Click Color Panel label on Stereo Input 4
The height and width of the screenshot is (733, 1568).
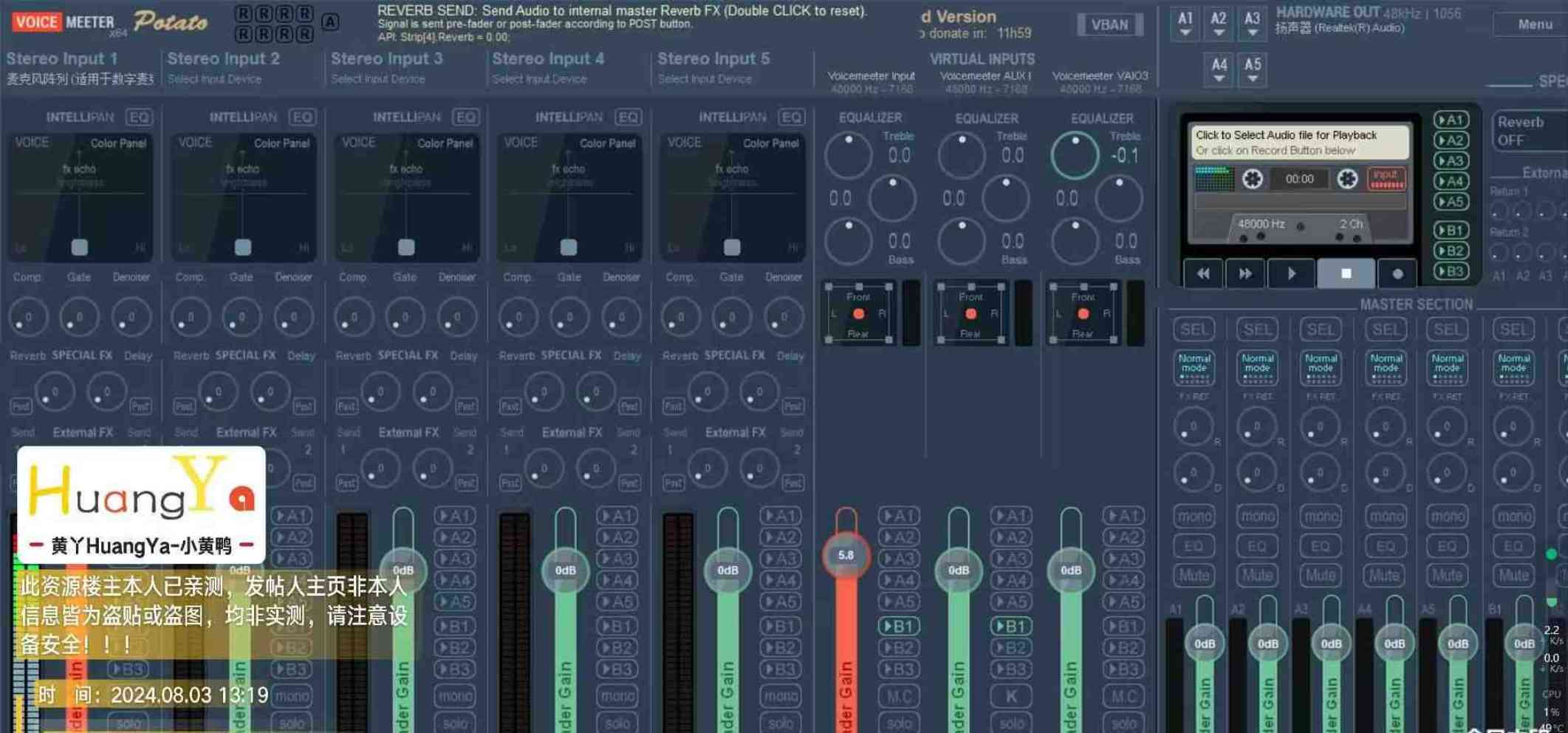tap(607, 143)
